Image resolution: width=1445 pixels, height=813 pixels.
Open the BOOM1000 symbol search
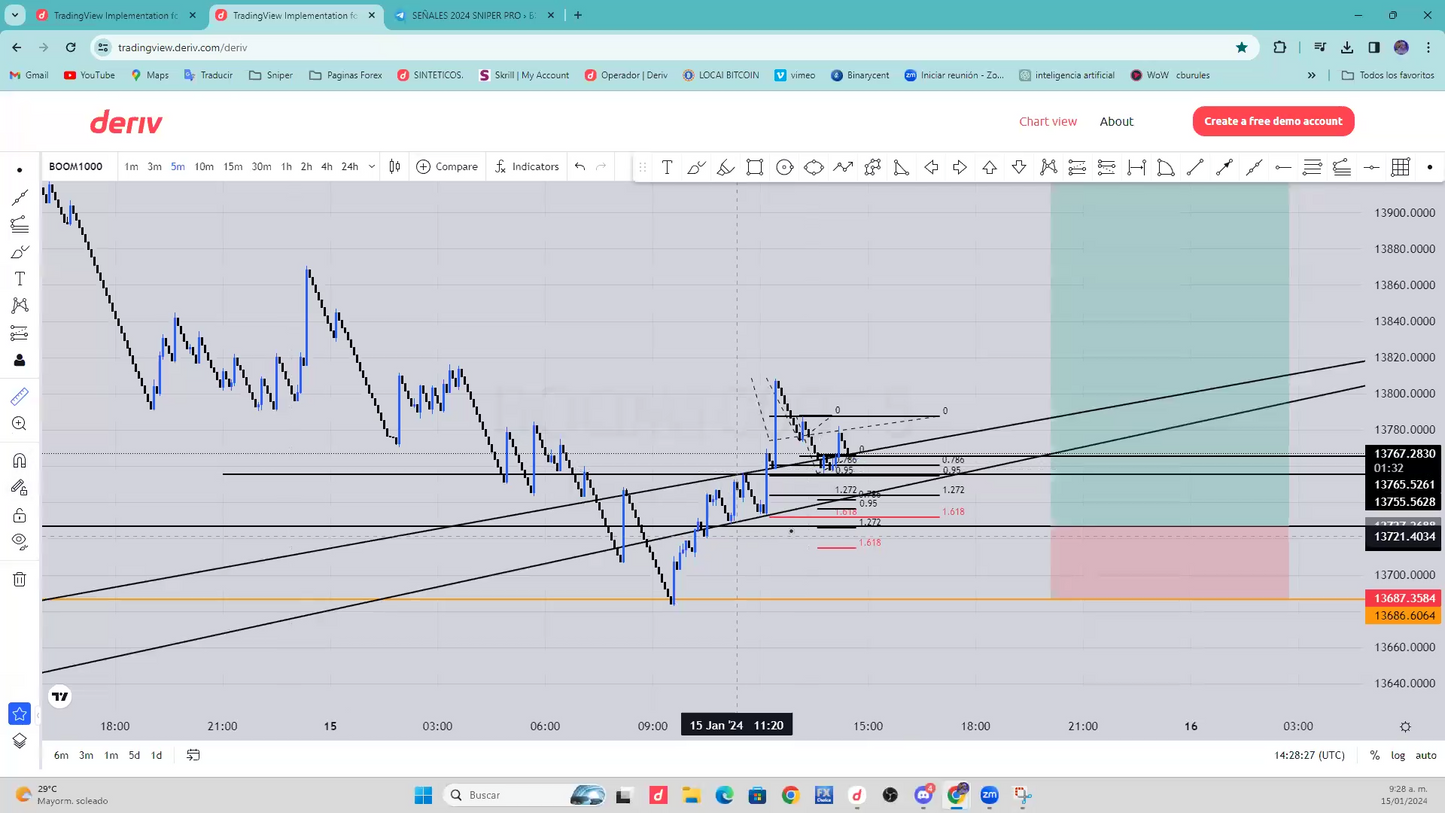76,167
